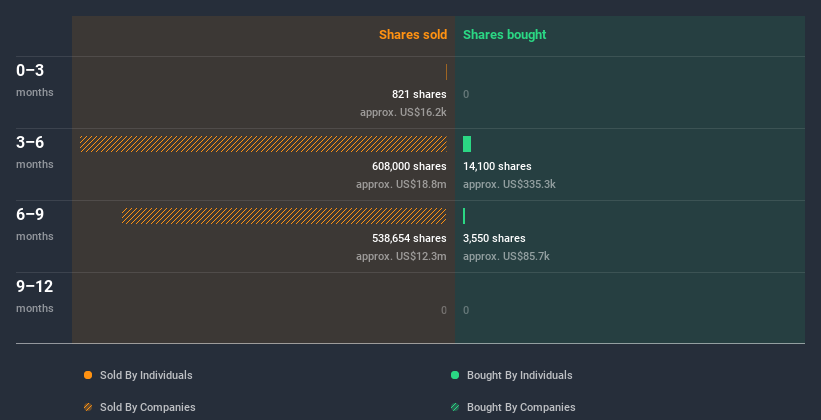The width and height of the screenshot is (821, 420).
Task: Click the 3–6 months sold striped bar
Action: [263, 144]
